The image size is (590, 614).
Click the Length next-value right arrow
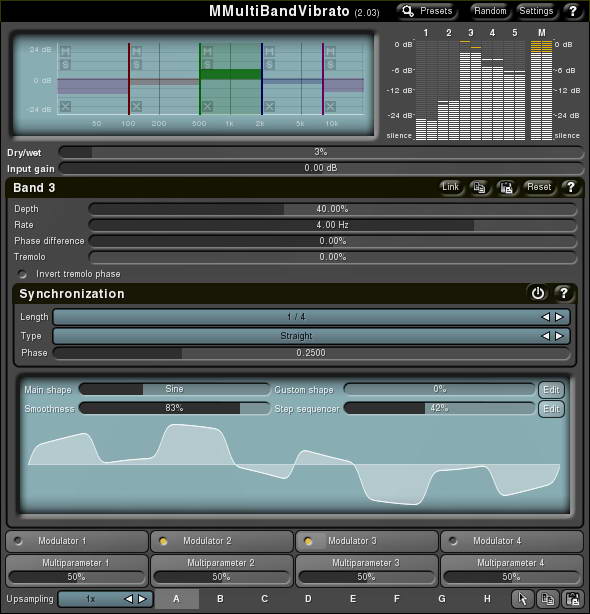[x=559, y=317]
